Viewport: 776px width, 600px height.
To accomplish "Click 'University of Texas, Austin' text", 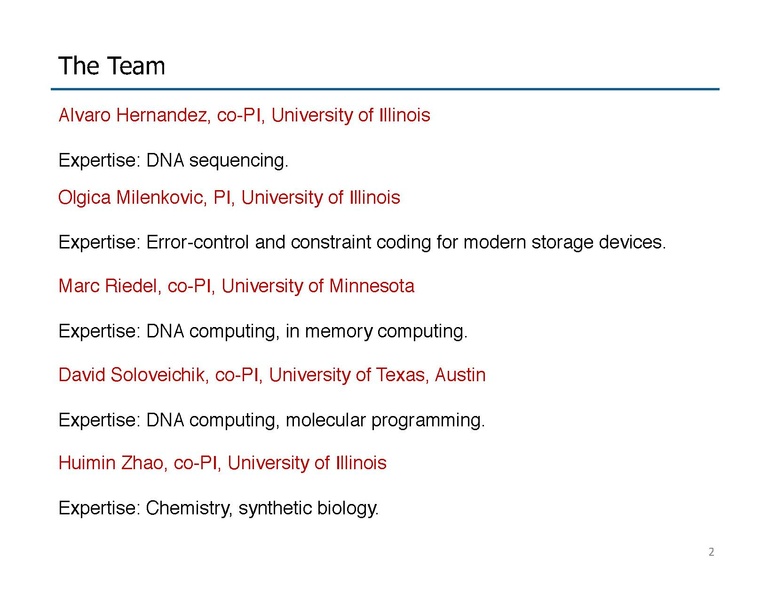I will 377,375.
